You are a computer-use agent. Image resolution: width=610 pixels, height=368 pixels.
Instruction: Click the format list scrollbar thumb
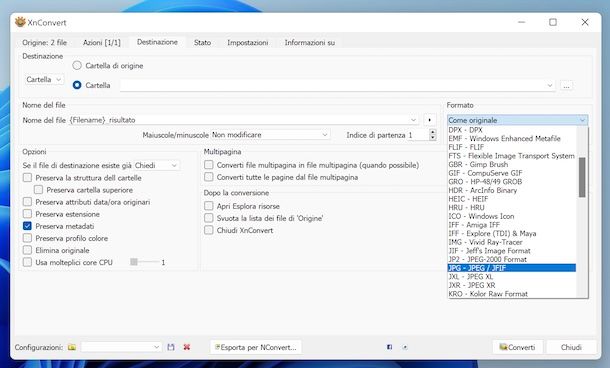(582, 177)
